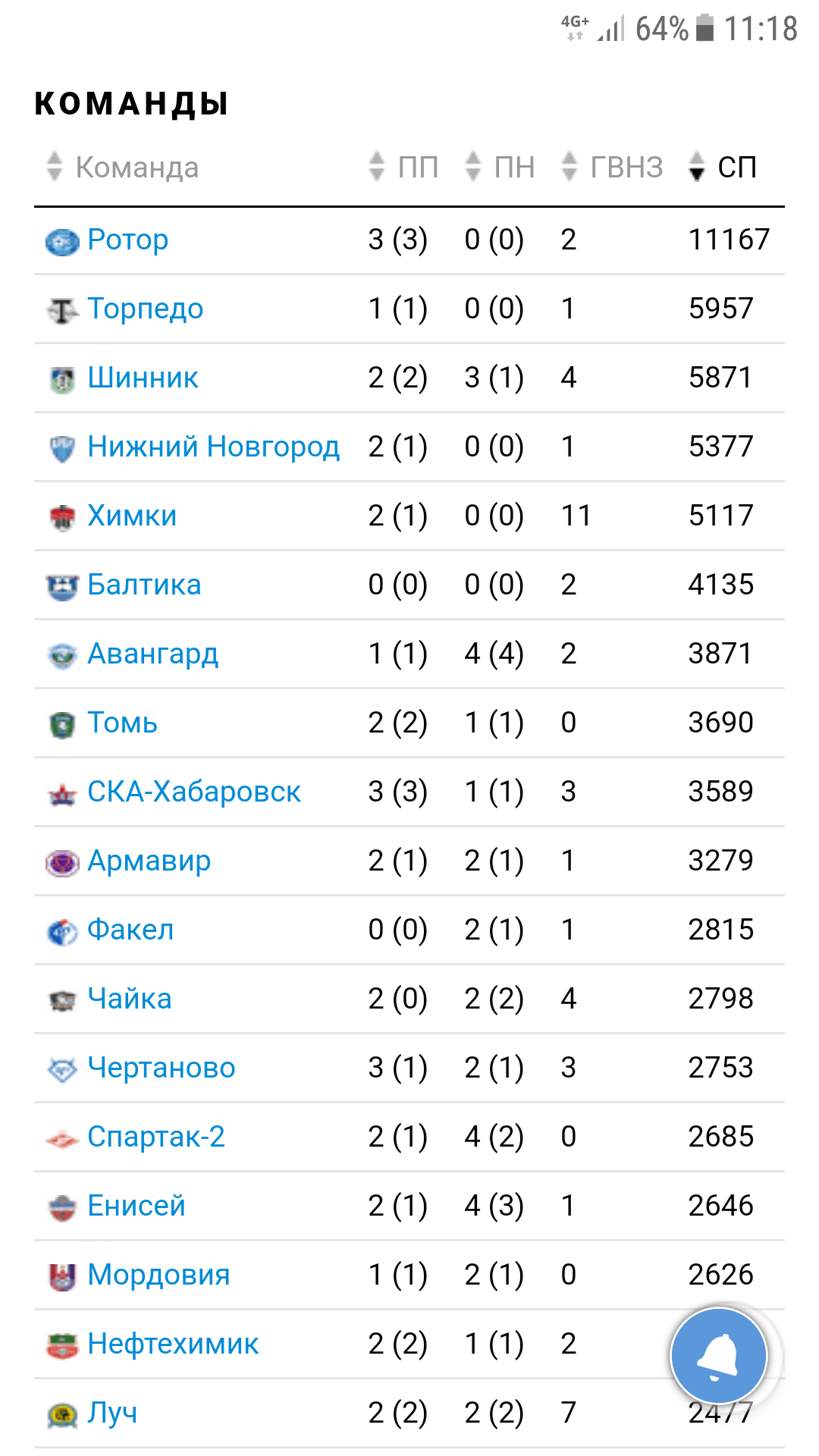Open the Шинник team page

pos(143,378)
